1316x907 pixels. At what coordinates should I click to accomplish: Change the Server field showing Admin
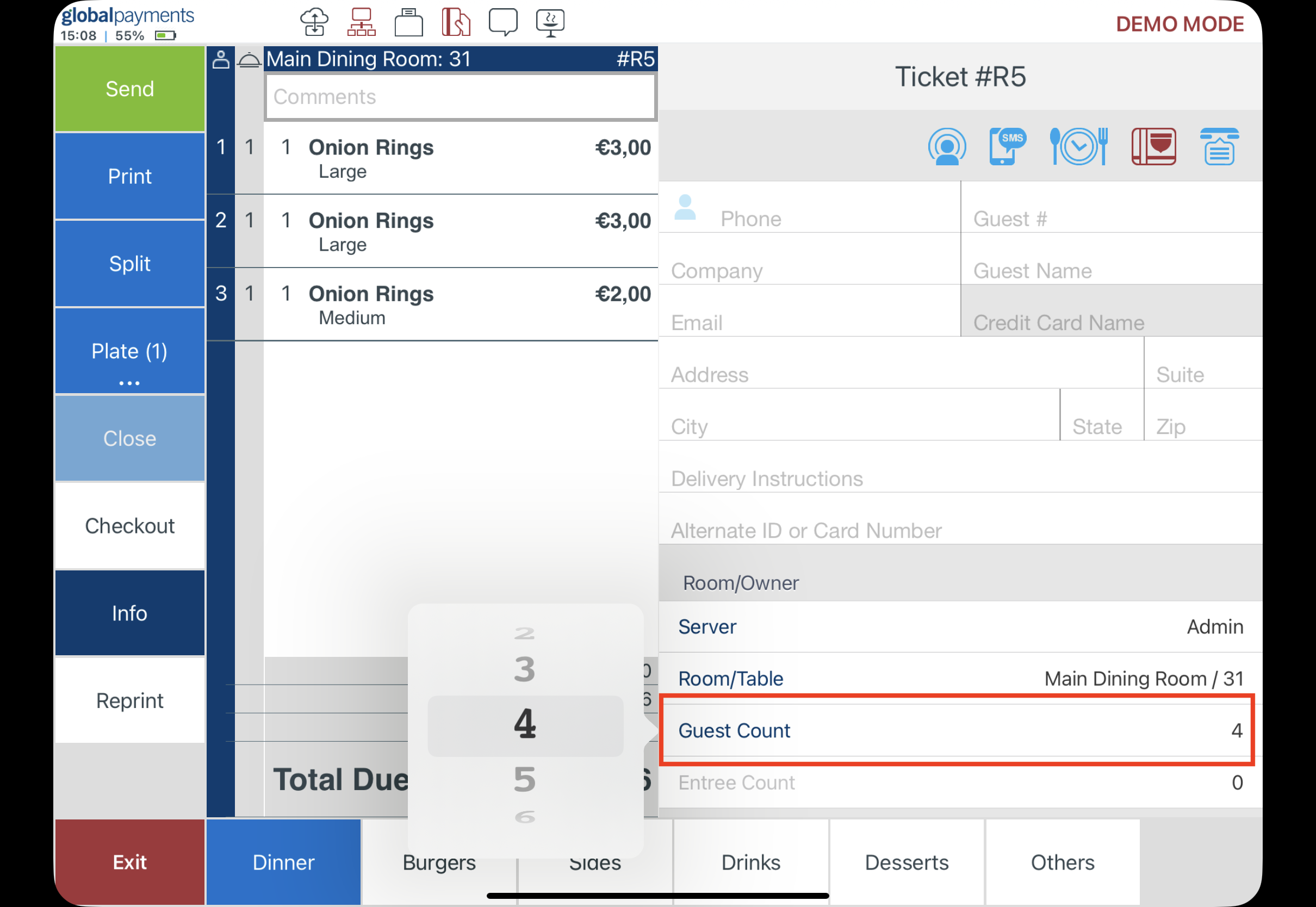coord(959,626)
